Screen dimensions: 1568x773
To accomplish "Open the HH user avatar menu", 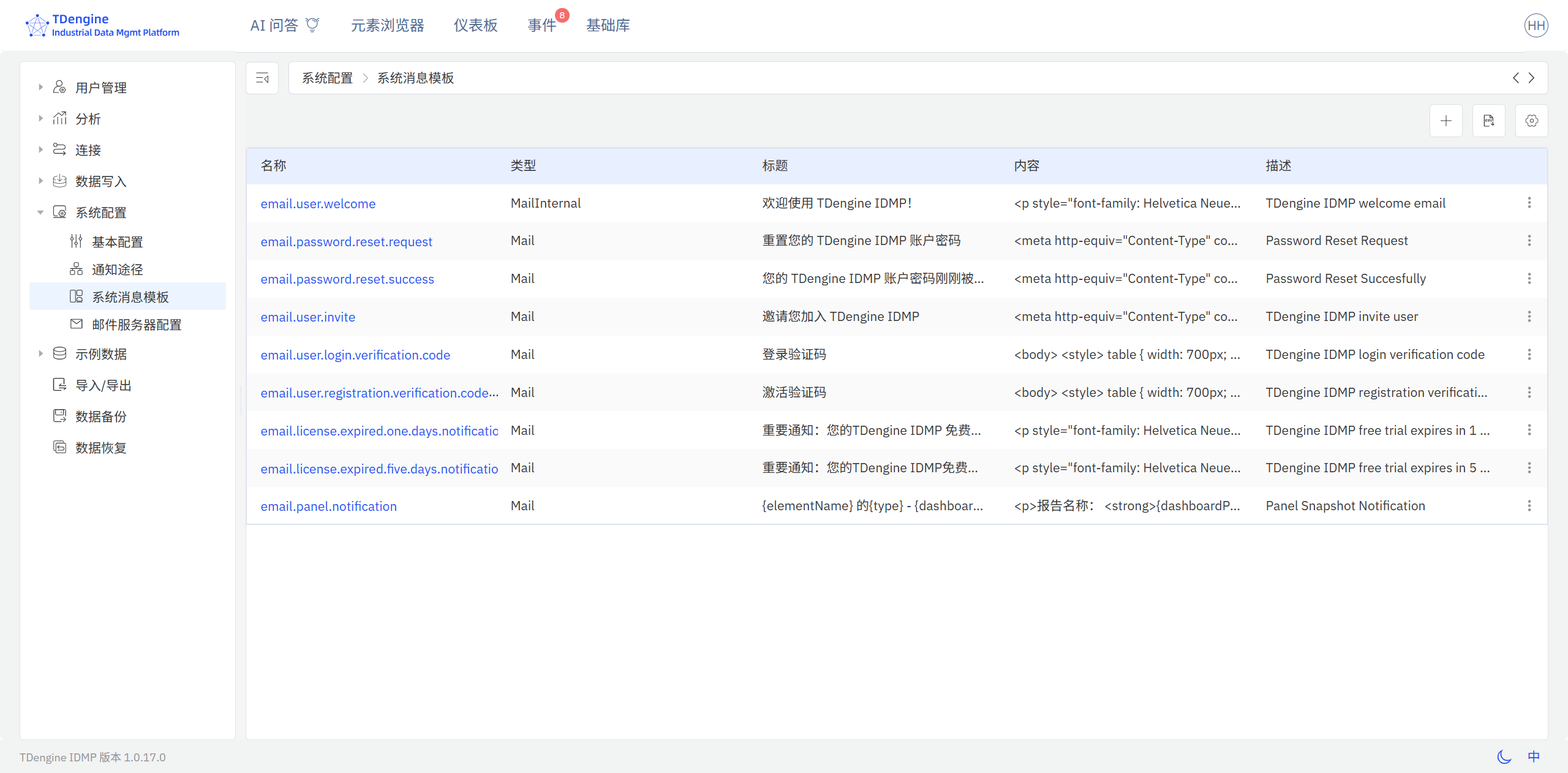I will (x=1536, y=25).
